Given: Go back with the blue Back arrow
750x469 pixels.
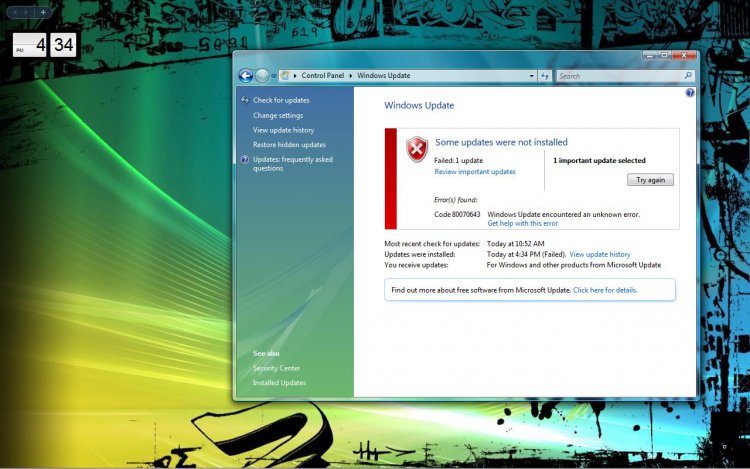Looking at the screenshot, I should click(x=245, y=76).
